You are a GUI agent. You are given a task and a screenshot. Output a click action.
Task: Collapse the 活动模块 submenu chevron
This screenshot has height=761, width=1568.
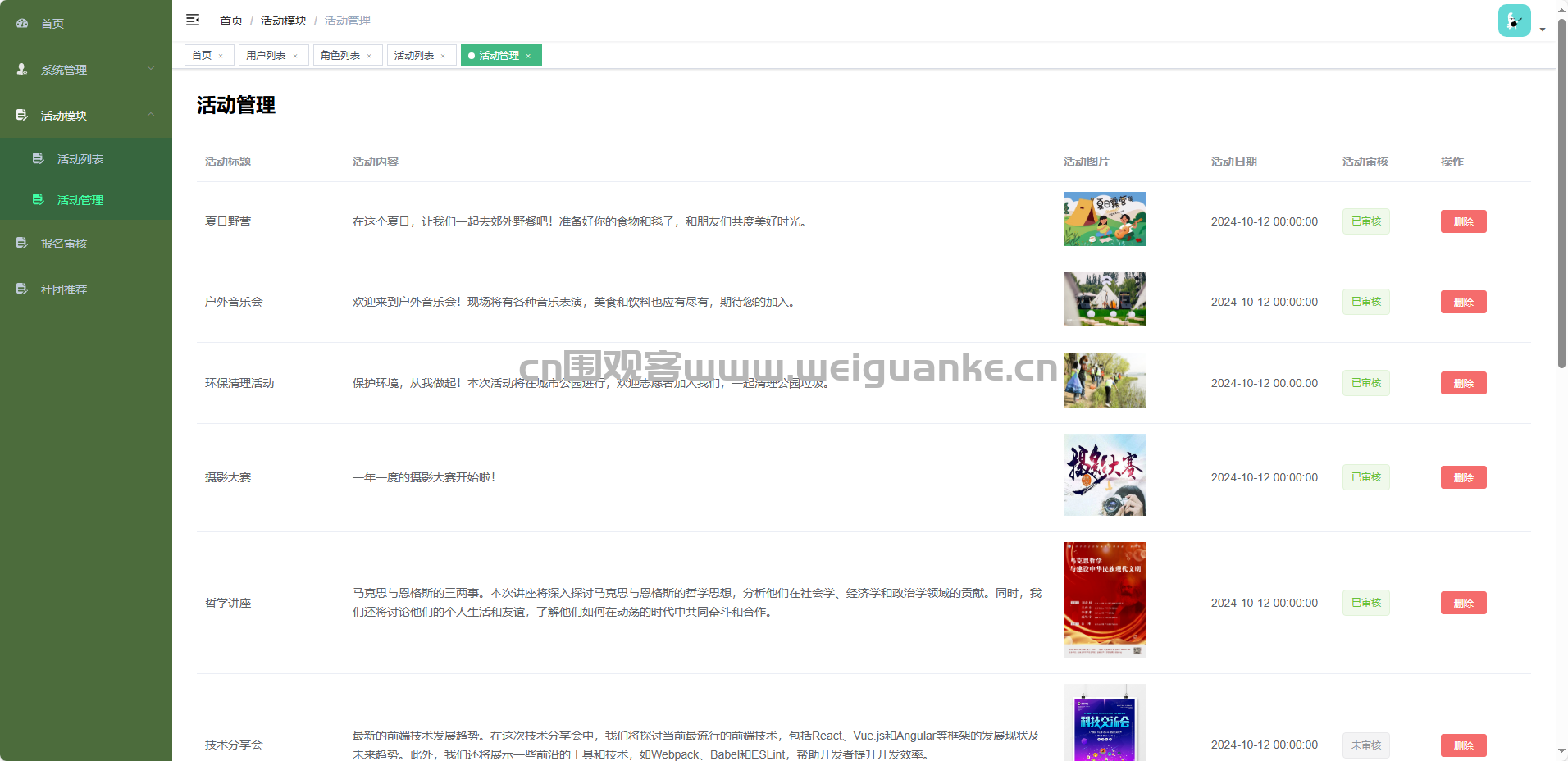pos(151,115)
